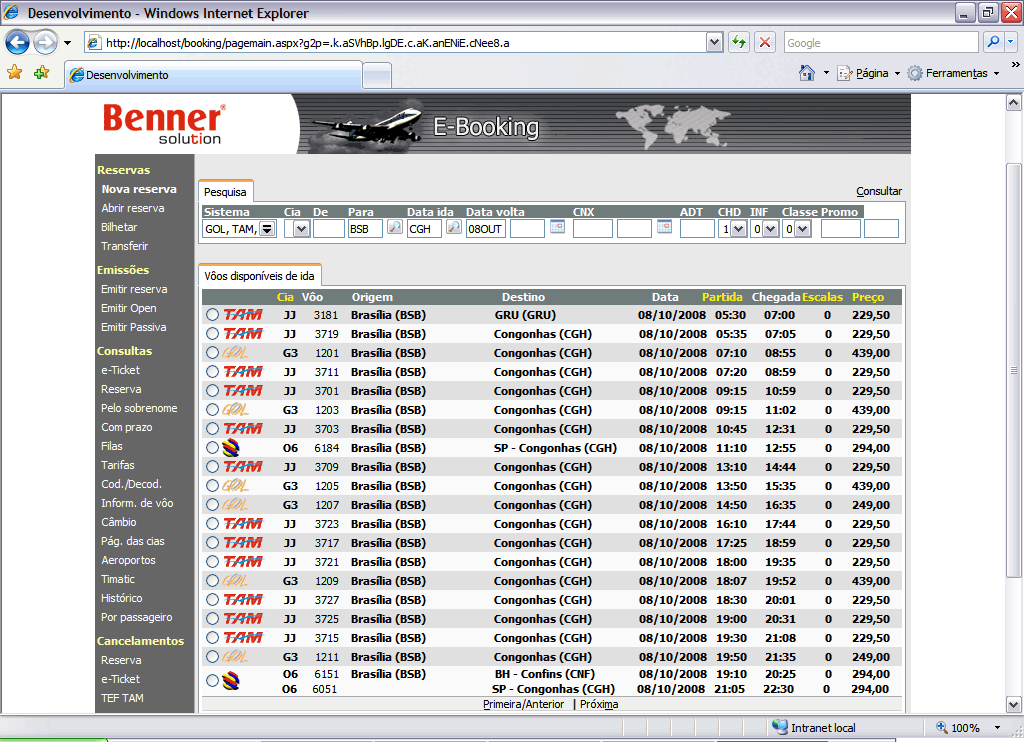Click the input field containing 08OUT
Screen dimensions: 1024x742
click(486, 229)
